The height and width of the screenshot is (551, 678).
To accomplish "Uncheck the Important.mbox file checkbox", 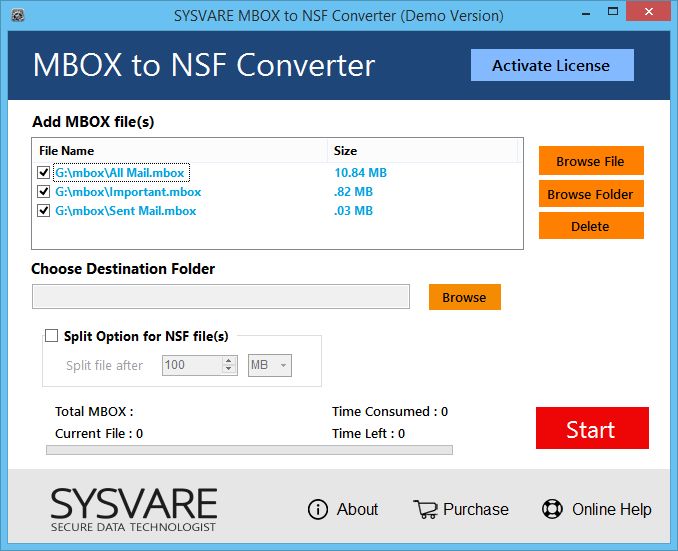I will 43,192.
